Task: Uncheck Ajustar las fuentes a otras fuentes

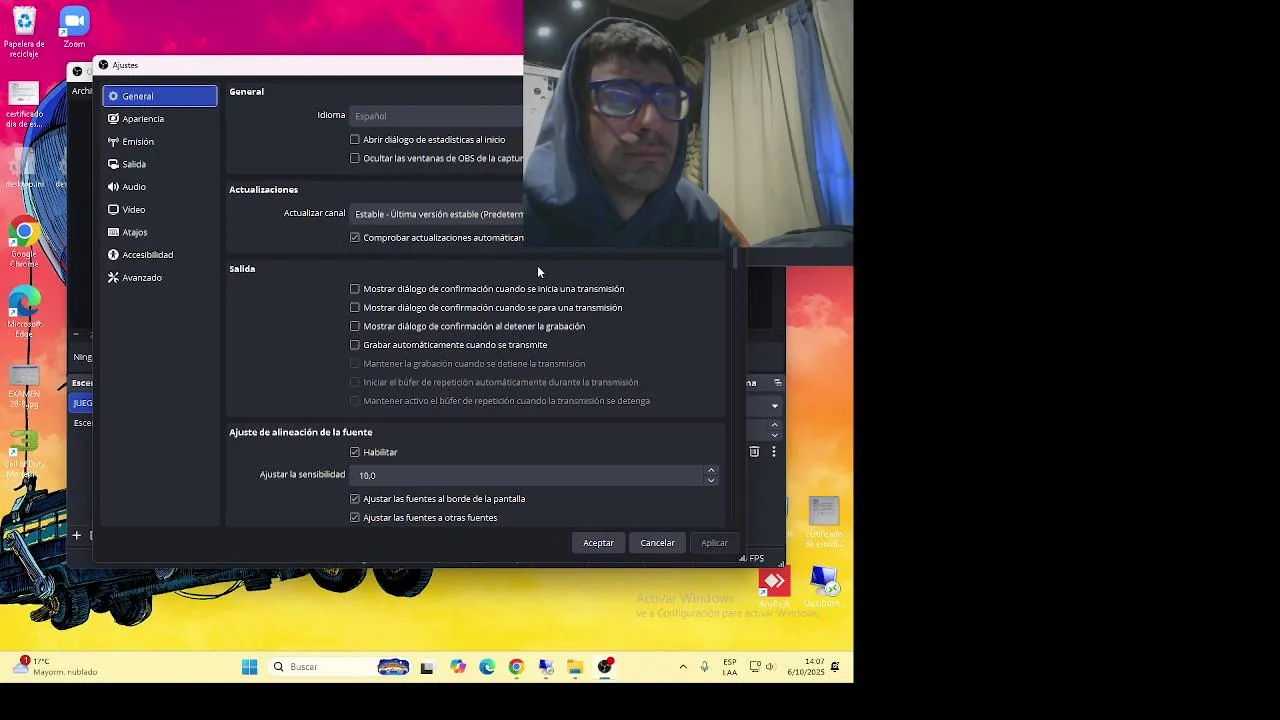Action: point(355,518)
